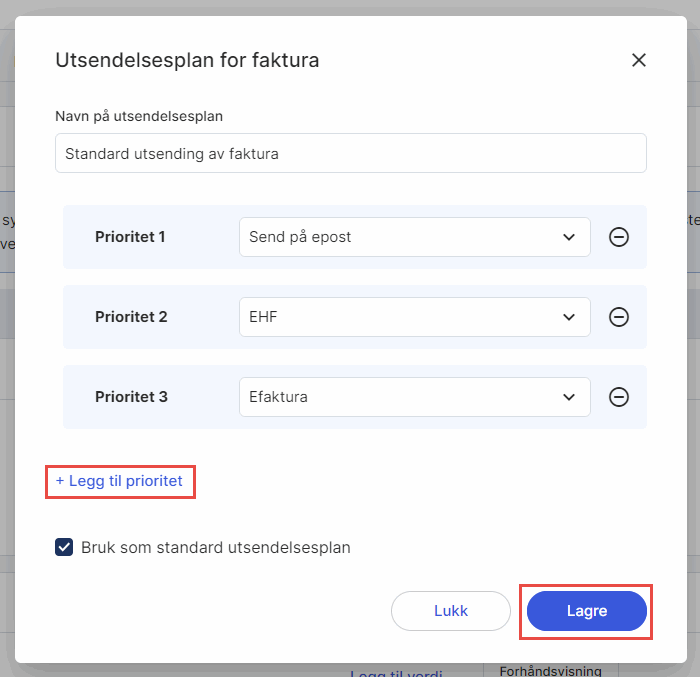
Task: Select the Forhåndsvisning tab behind dialog
Action: (x=551, y=671)
